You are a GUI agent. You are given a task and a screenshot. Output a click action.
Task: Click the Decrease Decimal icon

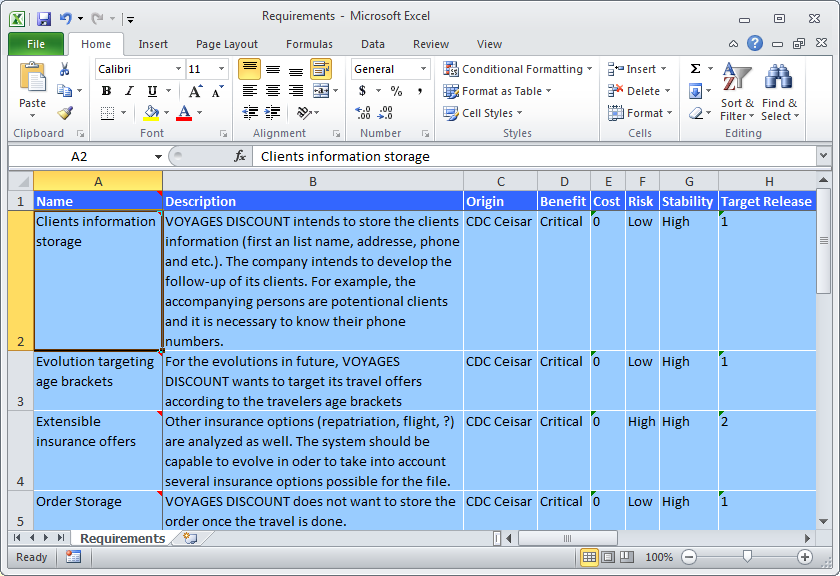click(386, 113)
